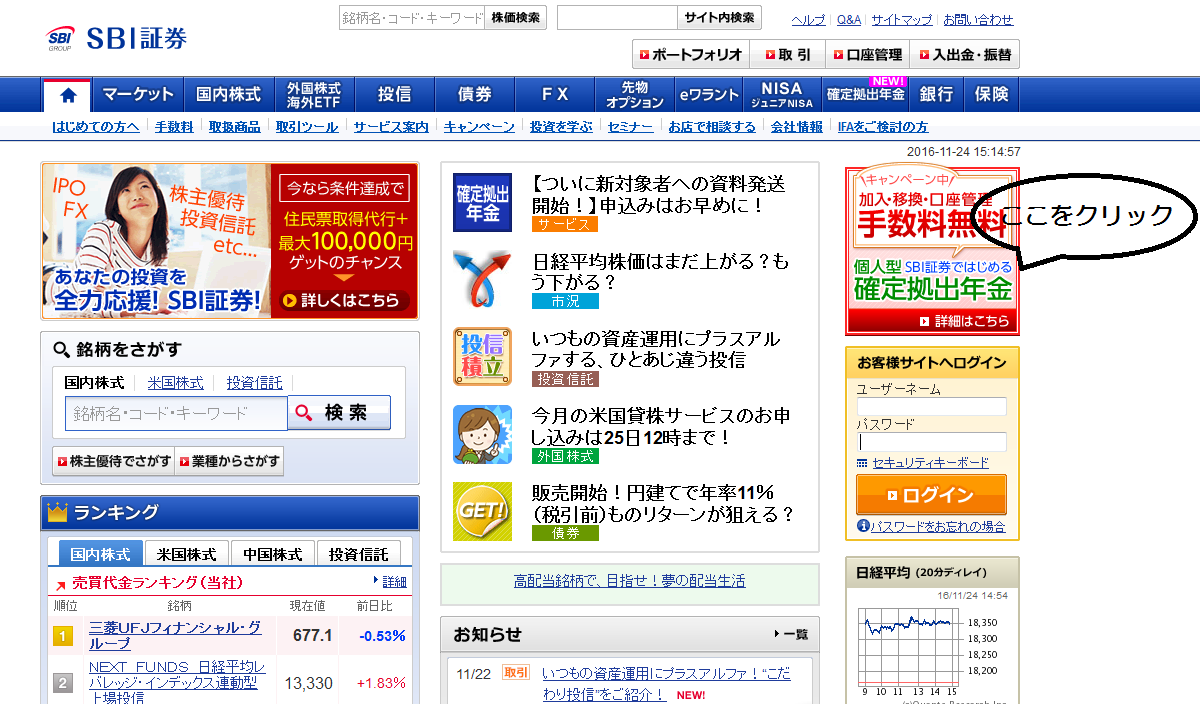Select ranking 米国株式 tab
Image resolution: width=1200 pixels, height=704 pixels.
click(x=187, y=554)
